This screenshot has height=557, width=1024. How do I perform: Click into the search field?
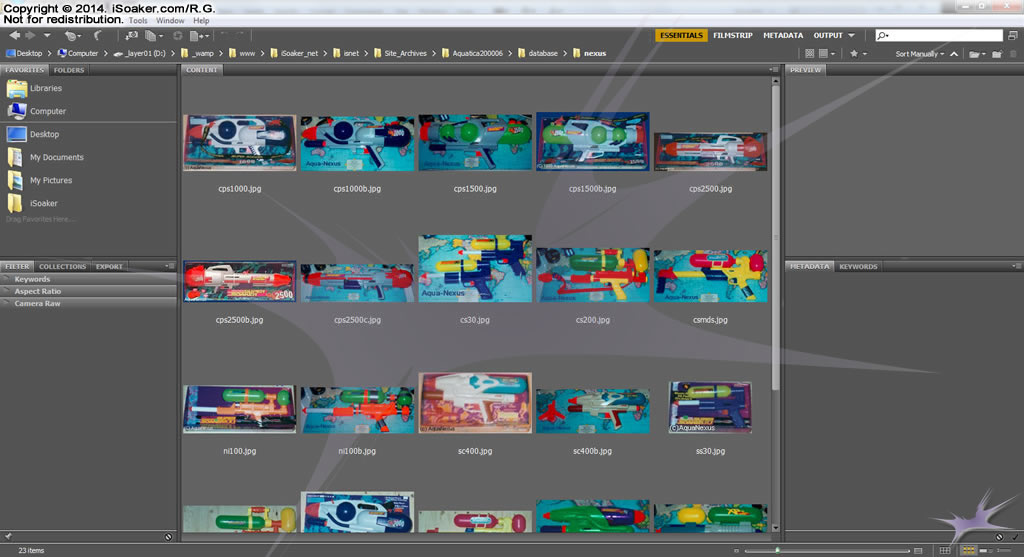[x=938, y=35]
